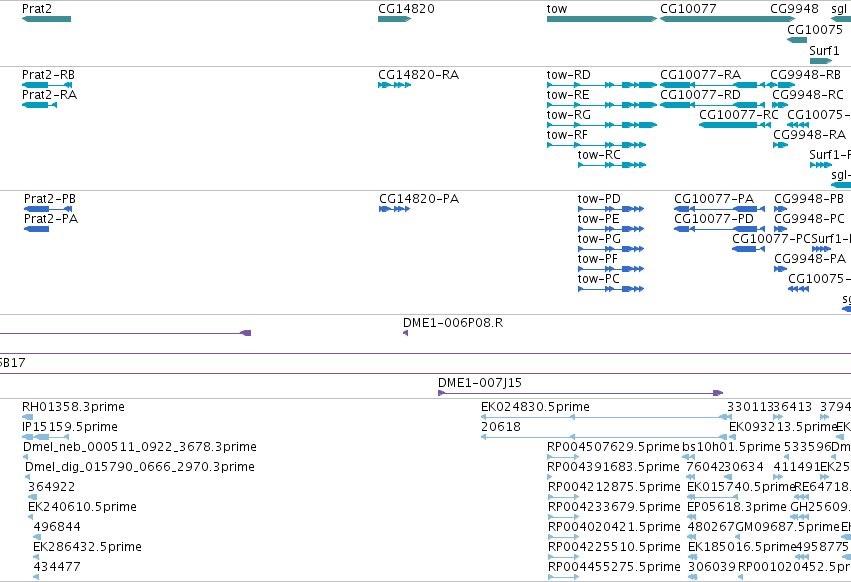Click transcript CG9948-RB
The height and width of the screenshot is (582, 851).
783,85
